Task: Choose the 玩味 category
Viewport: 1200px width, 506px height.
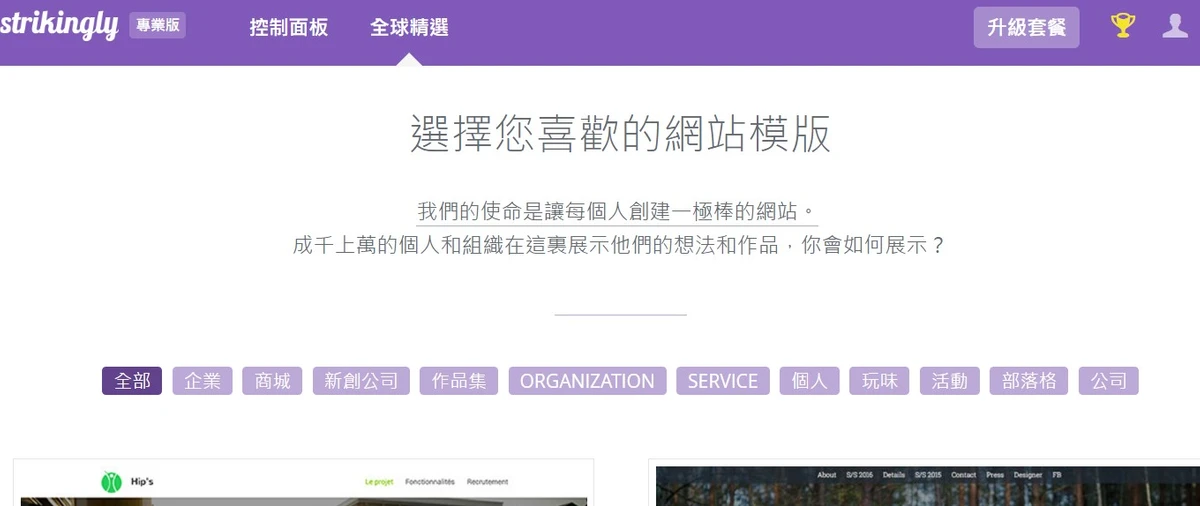Action: click(x=879, y=381)
